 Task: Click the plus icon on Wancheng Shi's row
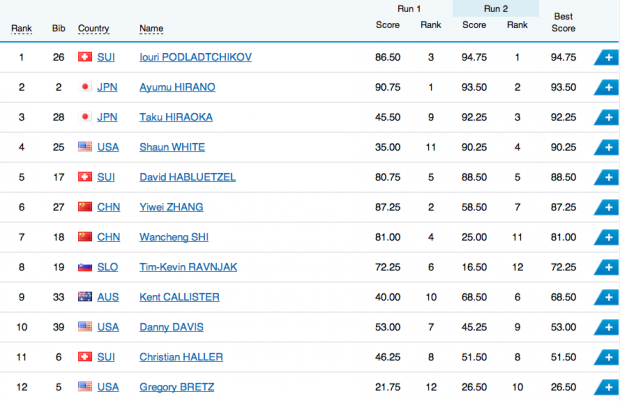click(x=606, y=237)
